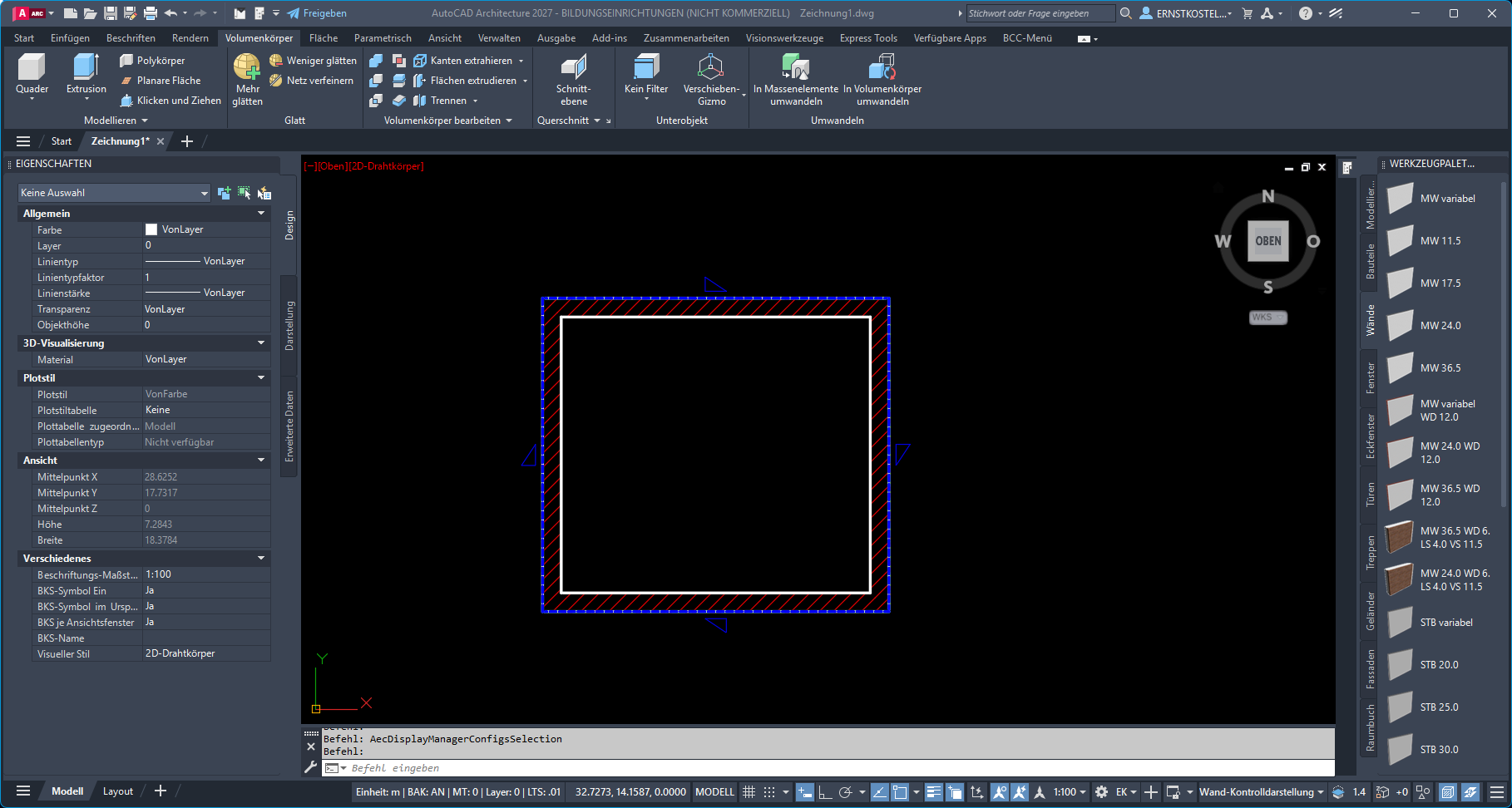Image resolution: width=1512 pixels, height=808 pixels.
Task: Toggle lineweight display in status bar
Action: (933, 792)
